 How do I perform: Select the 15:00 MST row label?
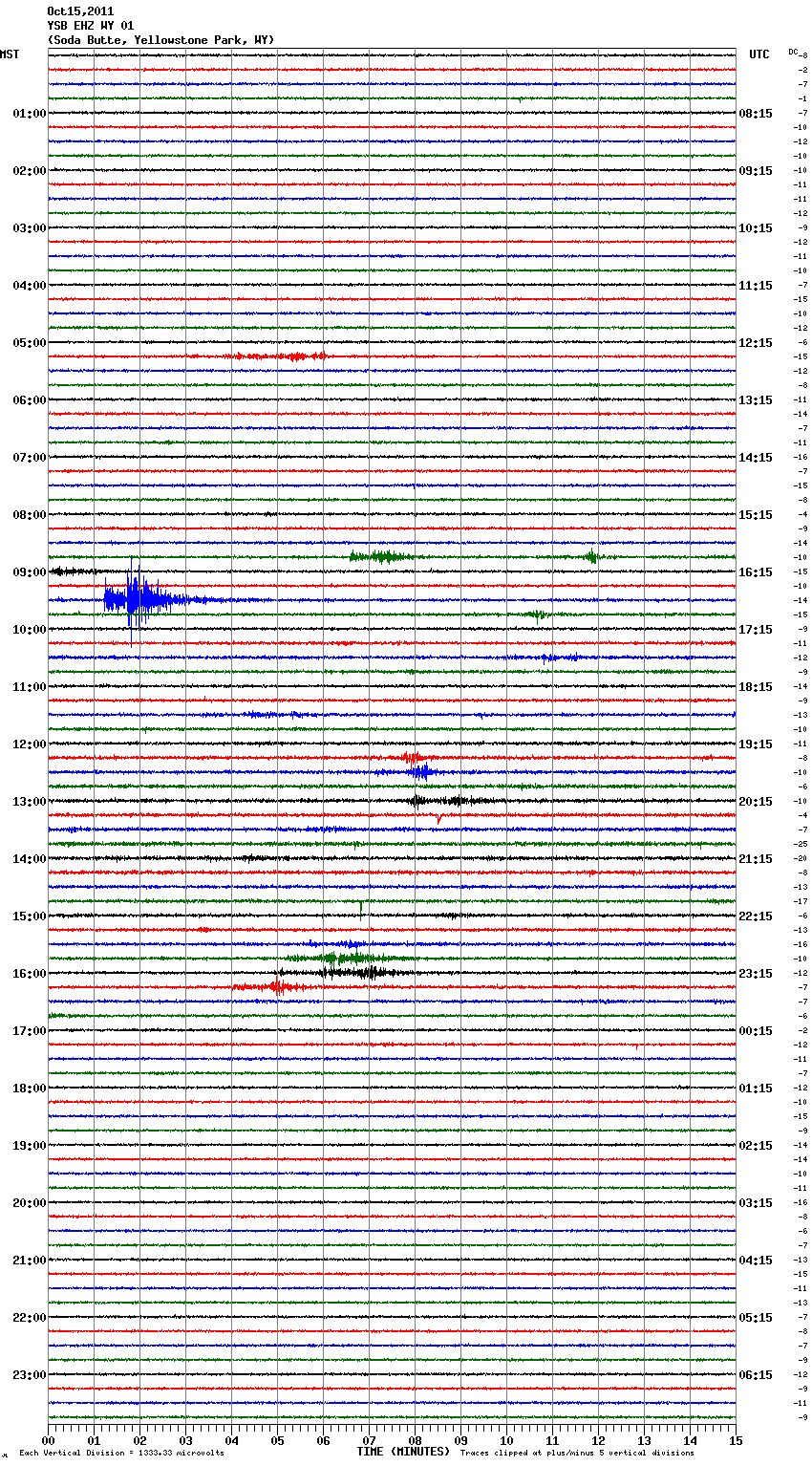pos(30,916)
